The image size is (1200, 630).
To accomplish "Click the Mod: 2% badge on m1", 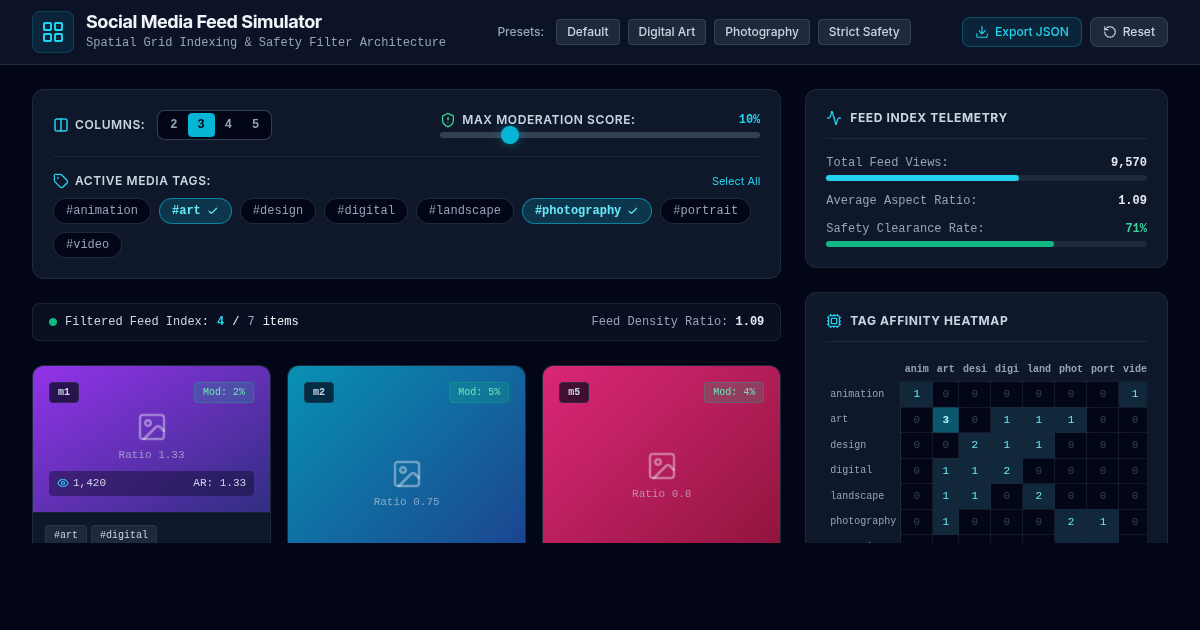I will click(x=224, y=392).
